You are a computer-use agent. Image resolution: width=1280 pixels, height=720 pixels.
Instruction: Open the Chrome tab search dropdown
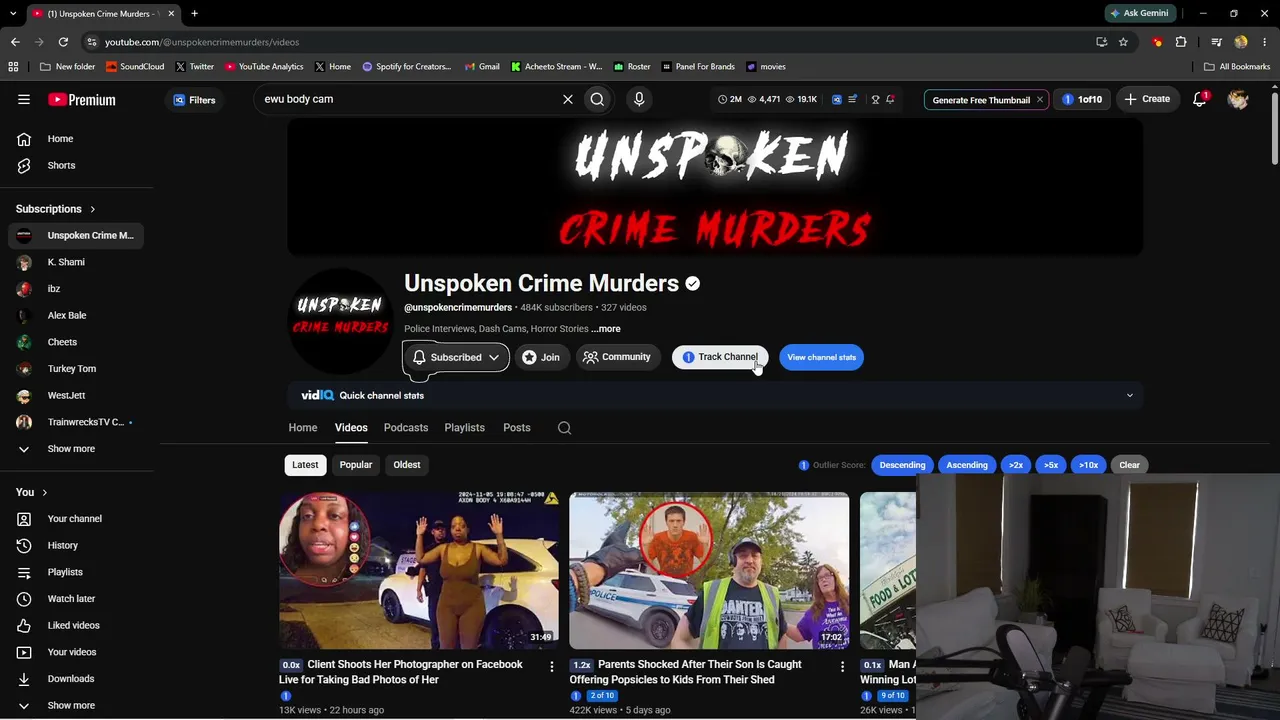14,14
